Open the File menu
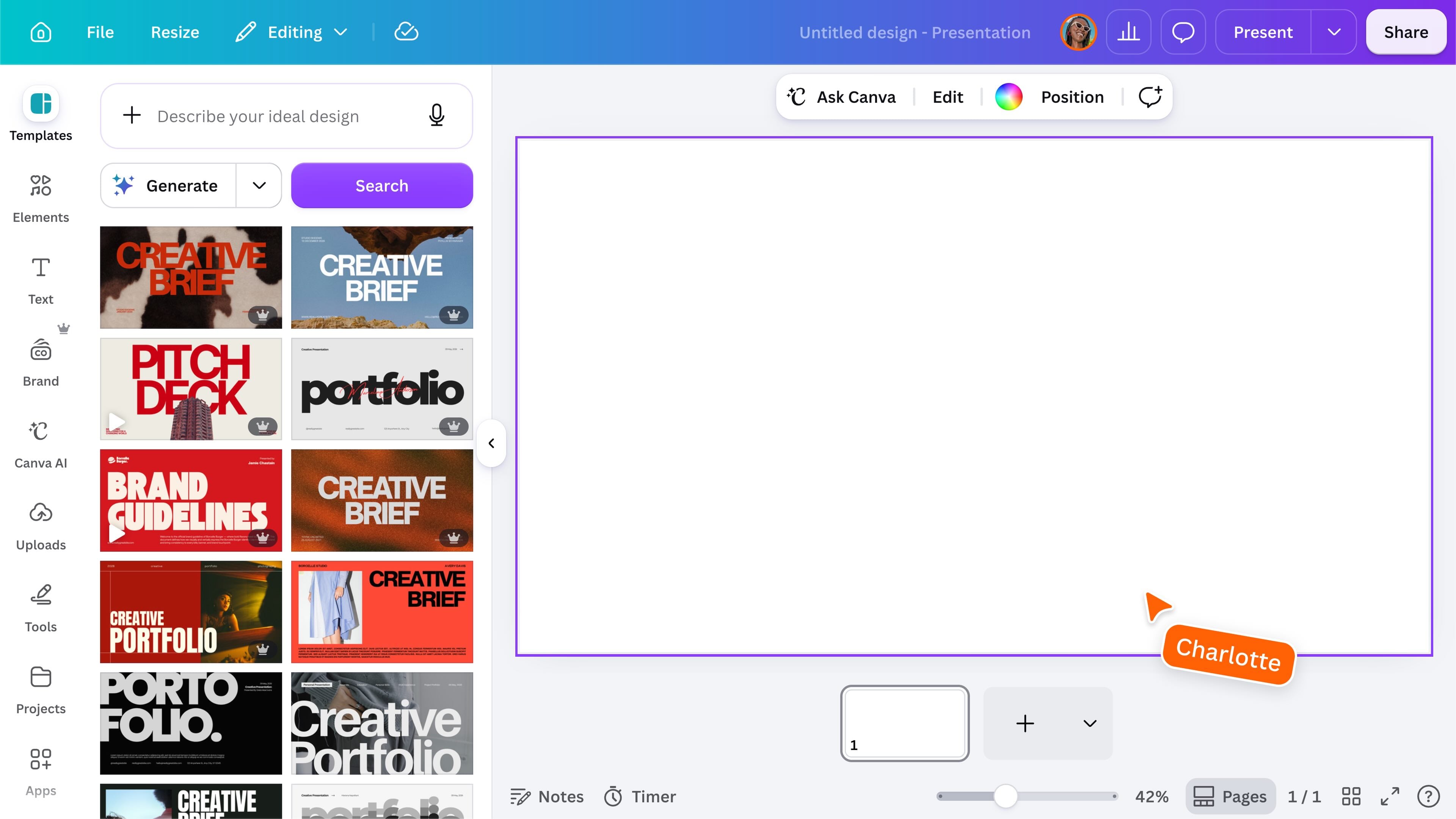This screenshot has height=819, width=1456. [100, 32]
